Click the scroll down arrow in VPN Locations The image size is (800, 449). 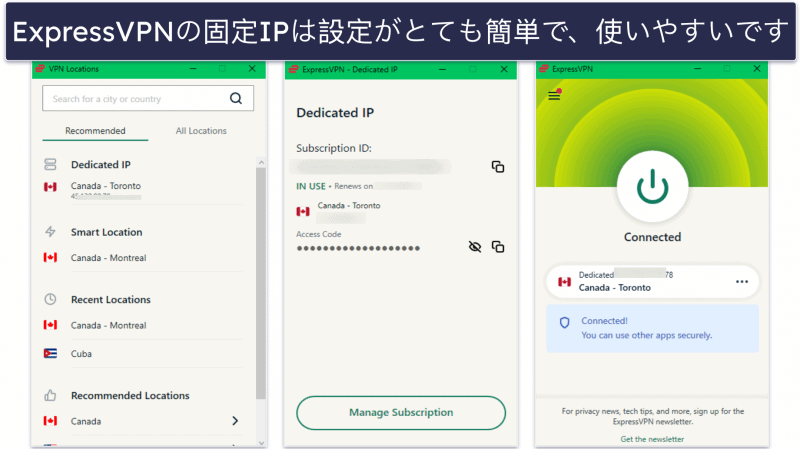pos(261,443)
